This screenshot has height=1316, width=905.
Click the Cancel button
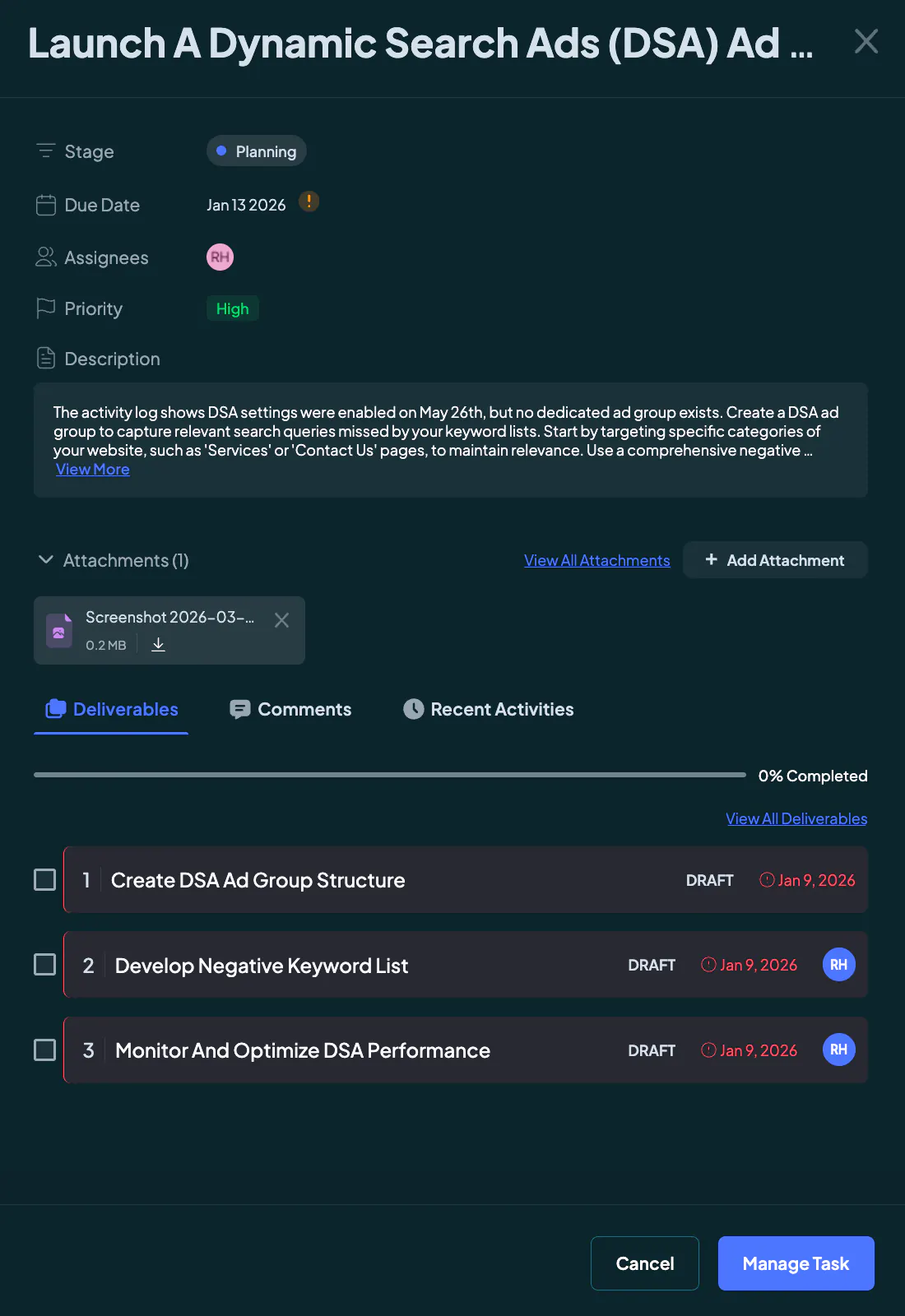point(645,1263)
